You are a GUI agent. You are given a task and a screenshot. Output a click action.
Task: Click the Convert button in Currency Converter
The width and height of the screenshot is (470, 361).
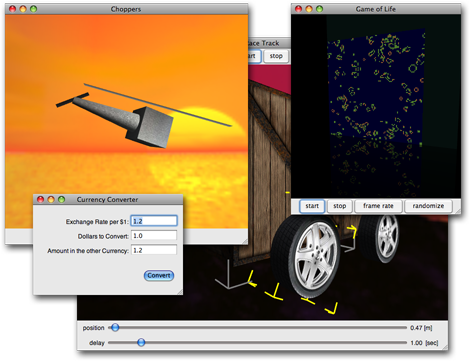click(159, 275)
